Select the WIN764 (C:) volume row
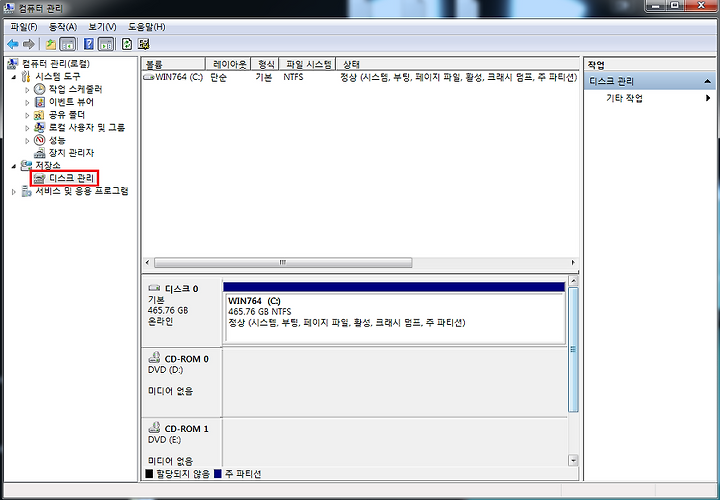The height and width of the screenshot is (500, 720). tap(360, 77)
